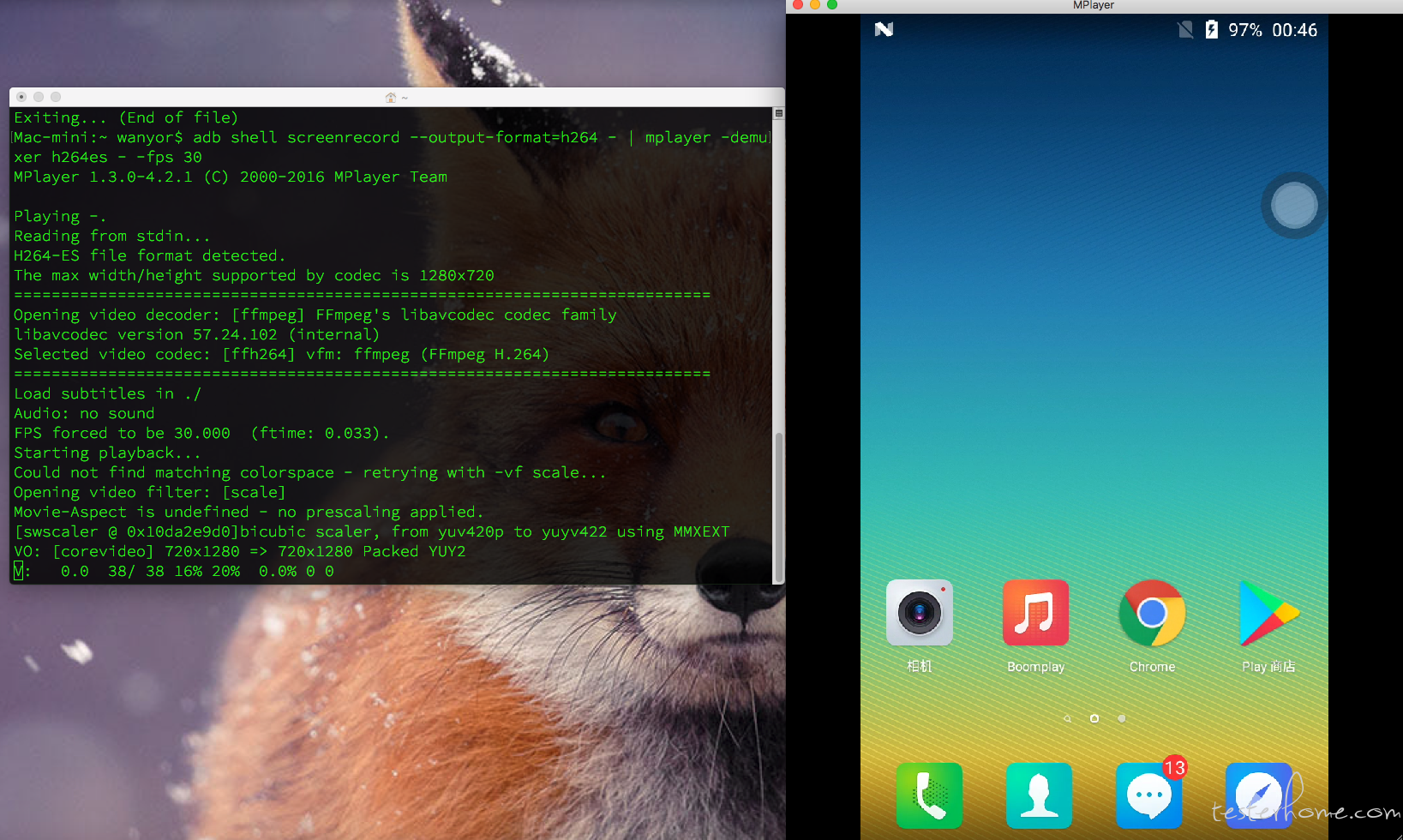Click 'H264-ES file format detected.' line

click(x=149, y=255)
